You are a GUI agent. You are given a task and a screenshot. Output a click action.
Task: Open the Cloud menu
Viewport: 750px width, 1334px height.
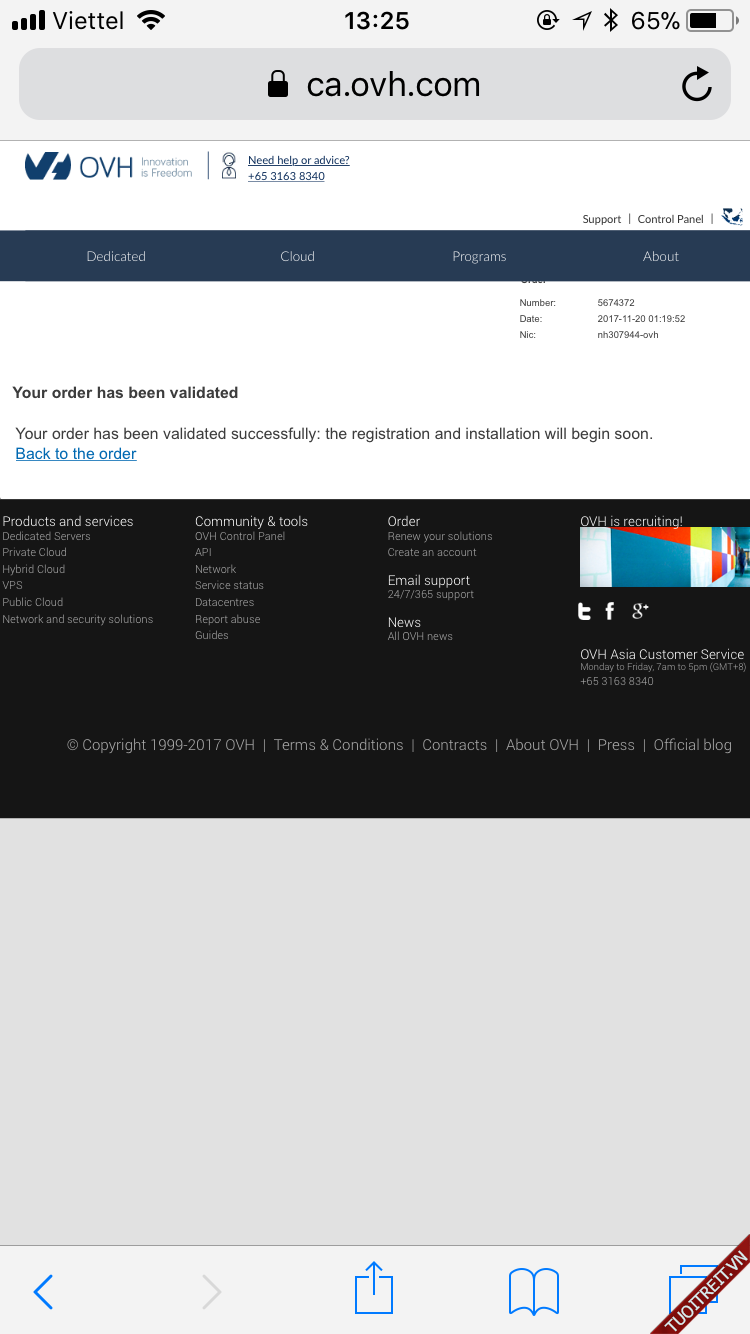click(x=297, y=256)
